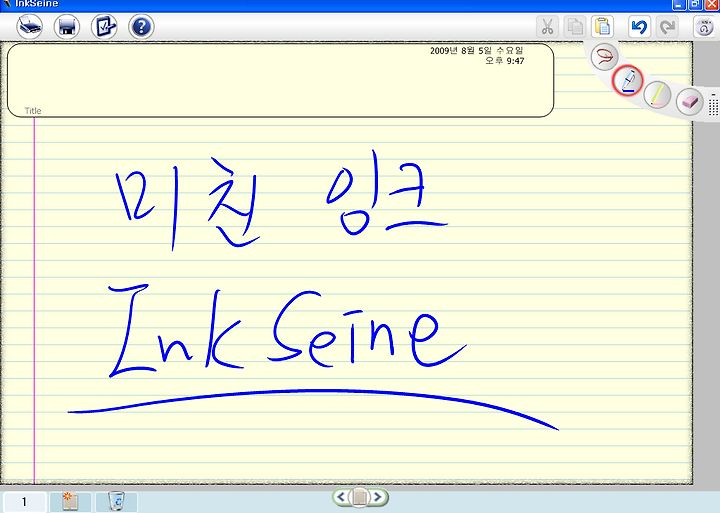This screenshot has height=513, width=720.
Task: Click the printer icon in toolbar
Action: [67, 27]
